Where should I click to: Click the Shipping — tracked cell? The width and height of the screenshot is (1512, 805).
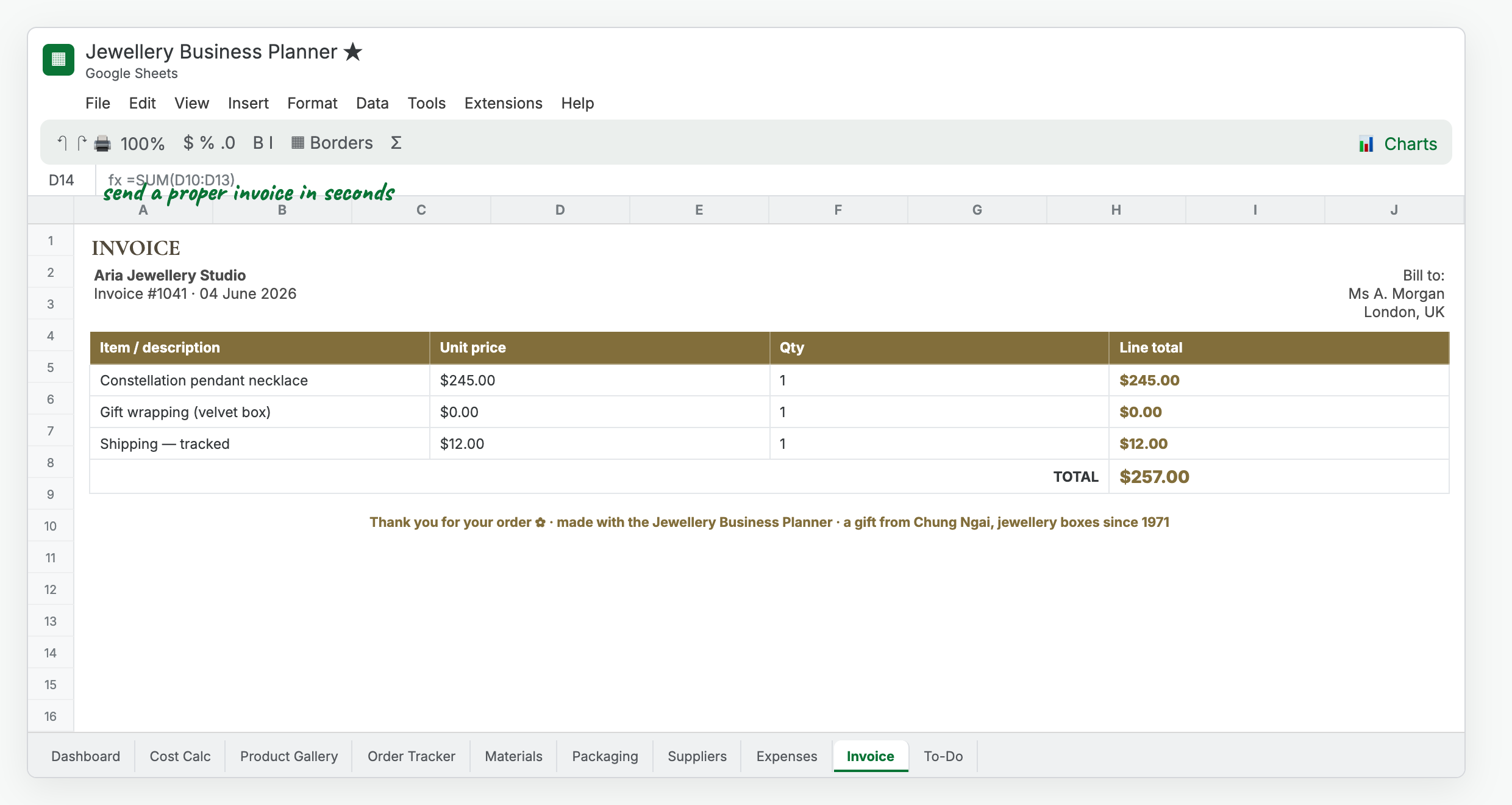260,444
